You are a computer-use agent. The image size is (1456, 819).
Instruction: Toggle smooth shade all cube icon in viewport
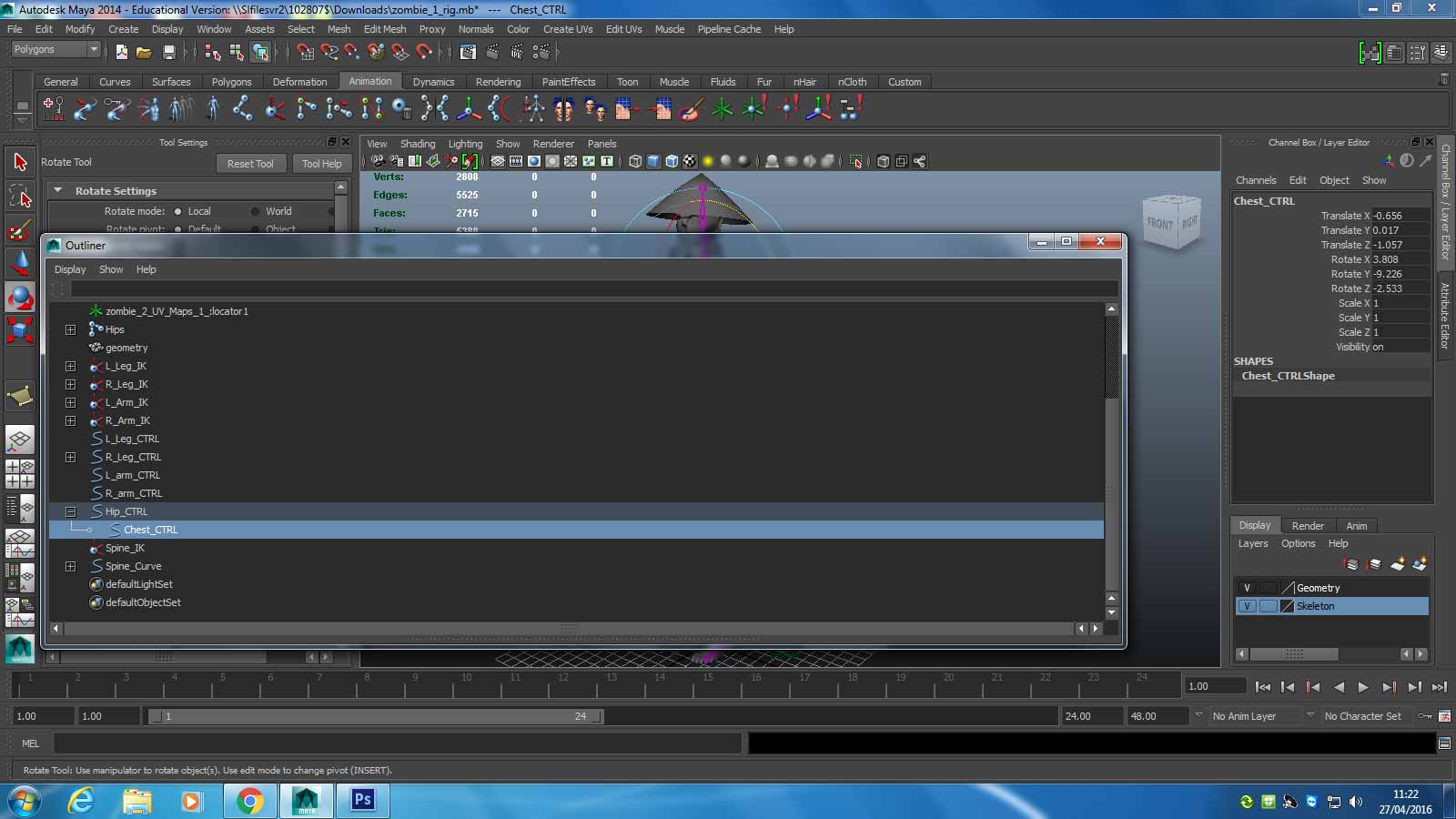point(653,161)
